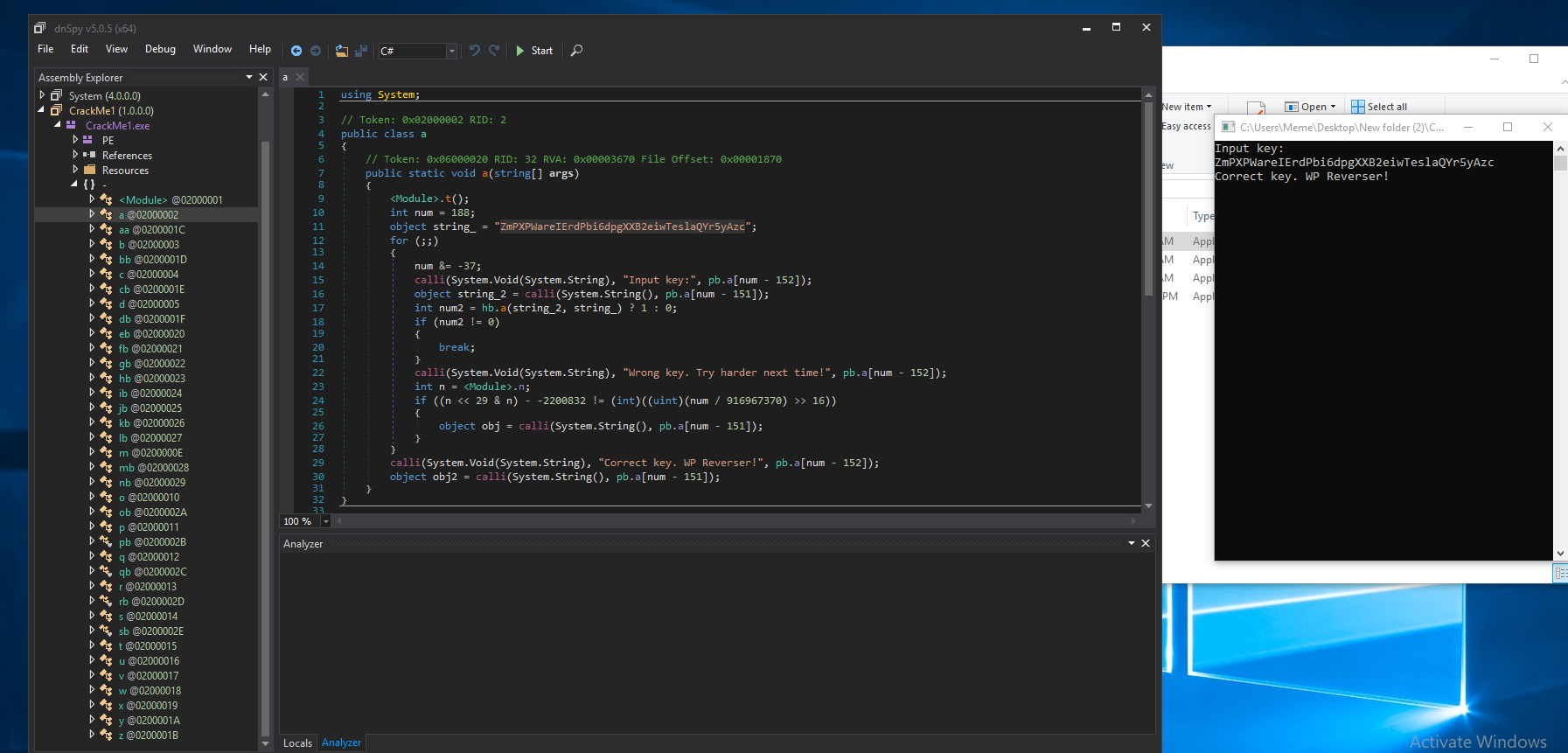The width and height of the screenshot is (1568, 753).
Task: Expand the System (4.0.0.0) tree node
Action: point(42,95)
